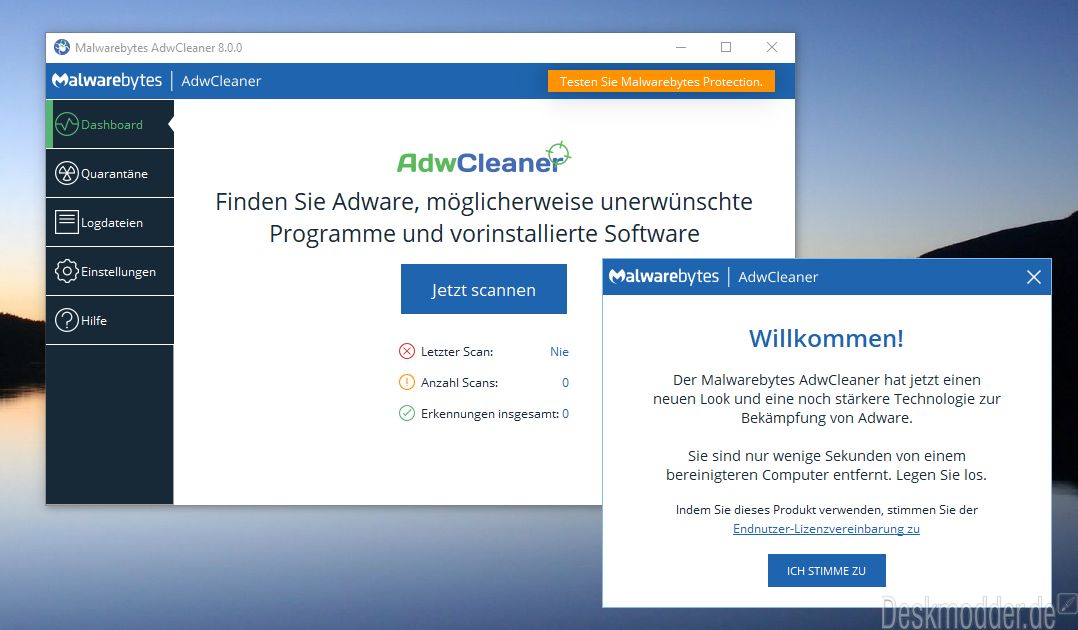Click the Malwarebytes logo in main window header

tap(107, 80)
